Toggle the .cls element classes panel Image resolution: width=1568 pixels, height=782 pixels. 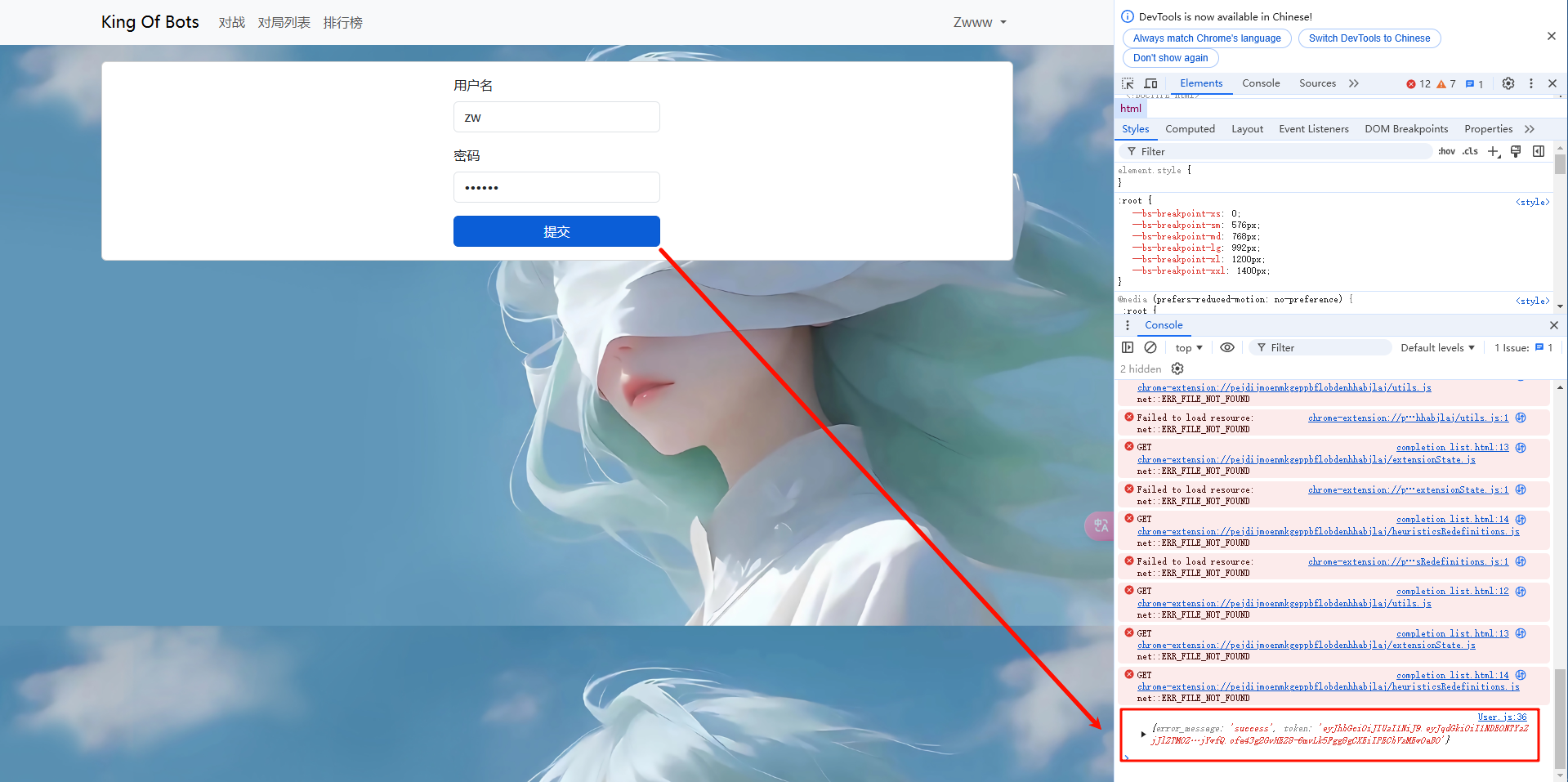(1470, 151)
